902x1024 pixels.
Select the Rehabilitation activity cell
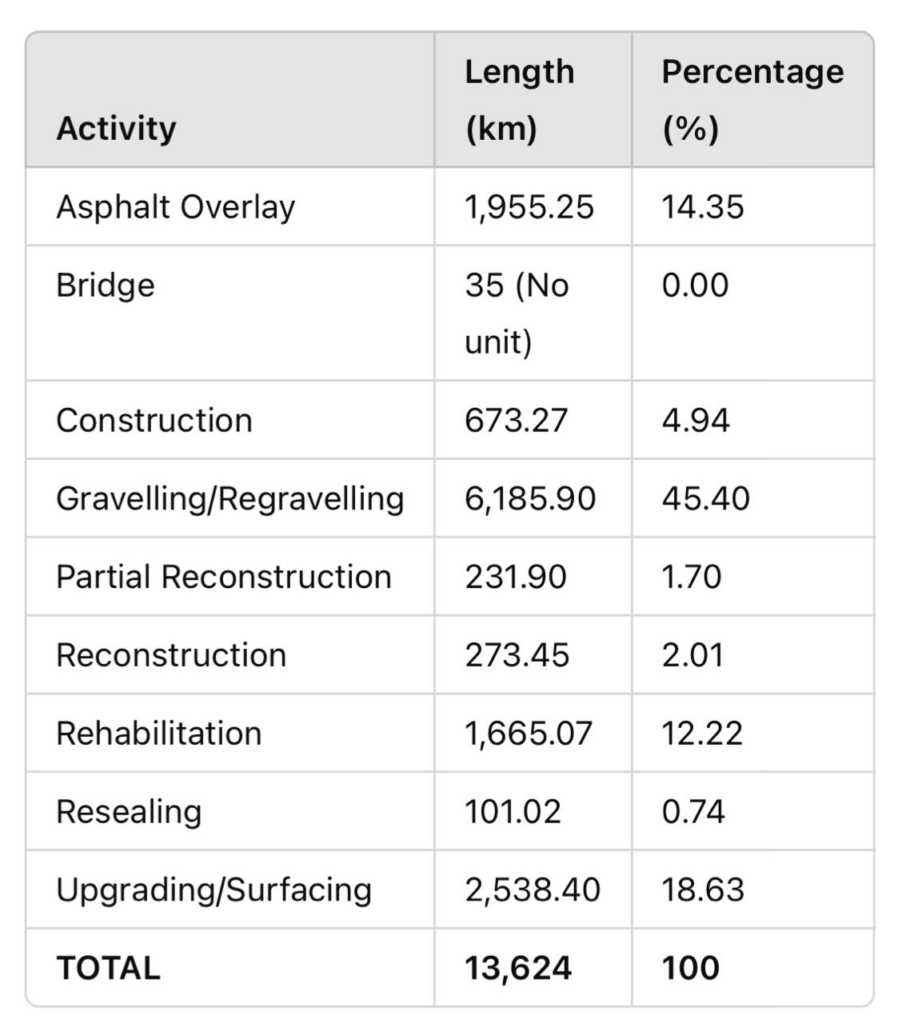[x=159, y=733]
